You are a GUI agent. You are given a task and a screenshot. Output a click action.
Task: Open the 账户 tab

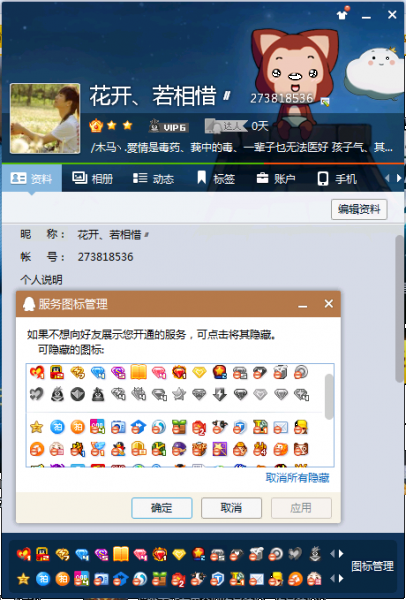click(x=276, y=178)
